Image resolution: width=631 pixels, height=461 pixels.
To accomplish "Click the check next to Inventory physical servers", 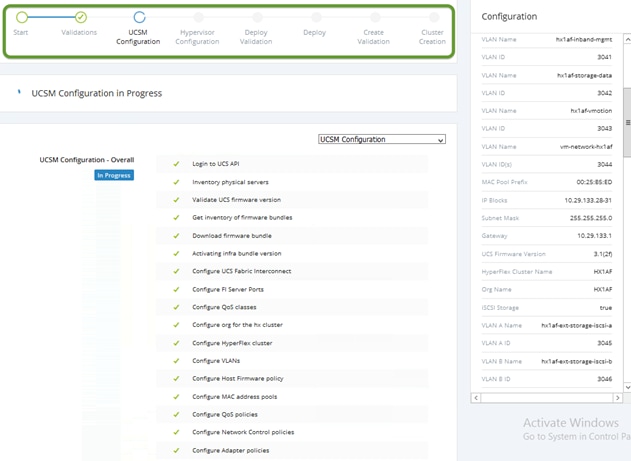I will click(x=176, y=182).
